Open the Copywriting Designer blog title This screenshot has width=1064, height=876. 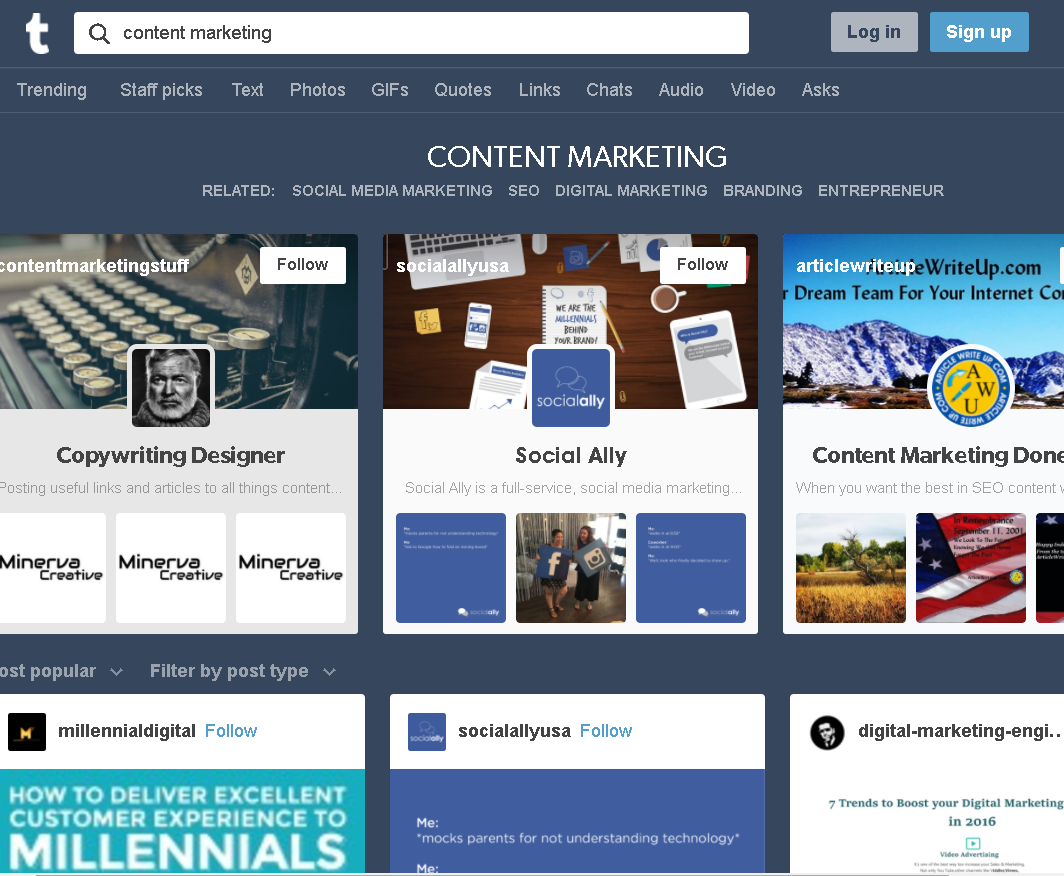[x=170, y=455]
